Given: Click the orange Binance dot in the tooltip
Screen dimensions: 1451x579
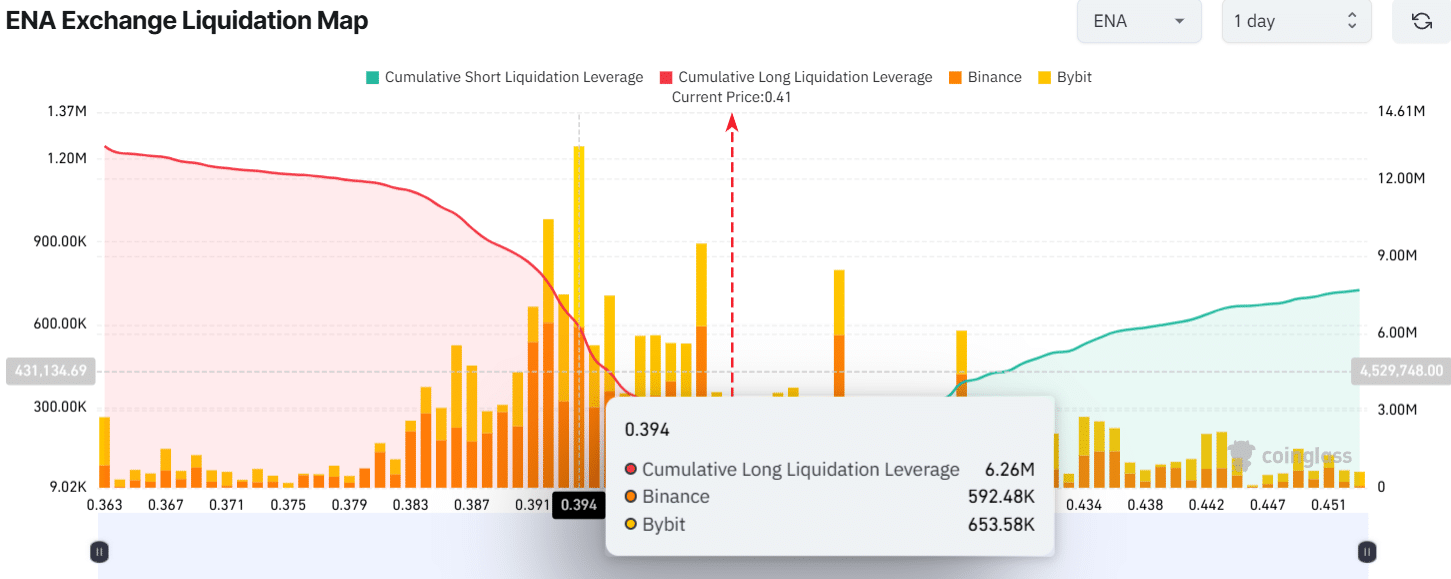Looking at the screenshot, I should coord(630,497).
